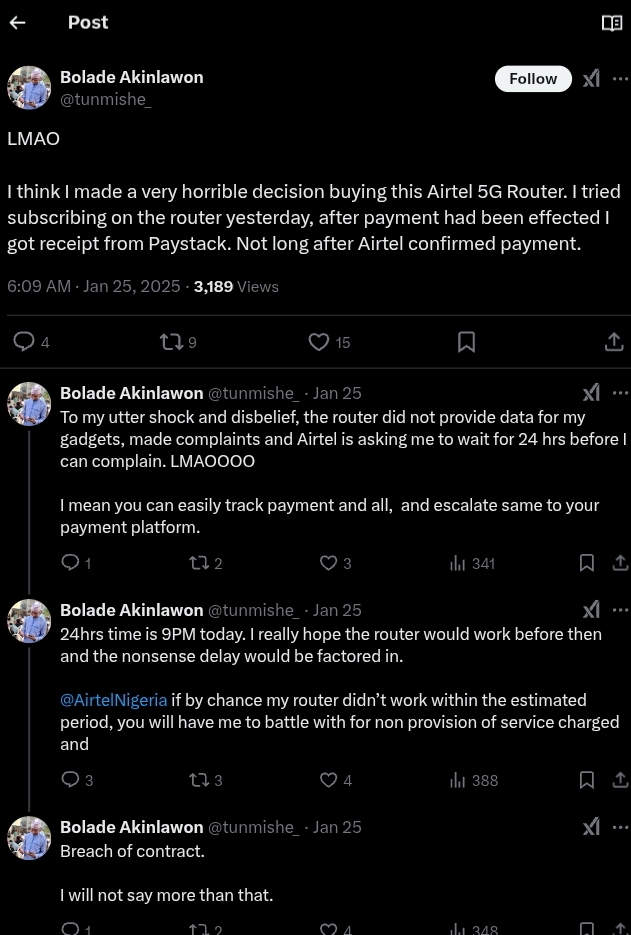Open more options on main post
Screen dimensions: 631x935
[x=621, y=79]
